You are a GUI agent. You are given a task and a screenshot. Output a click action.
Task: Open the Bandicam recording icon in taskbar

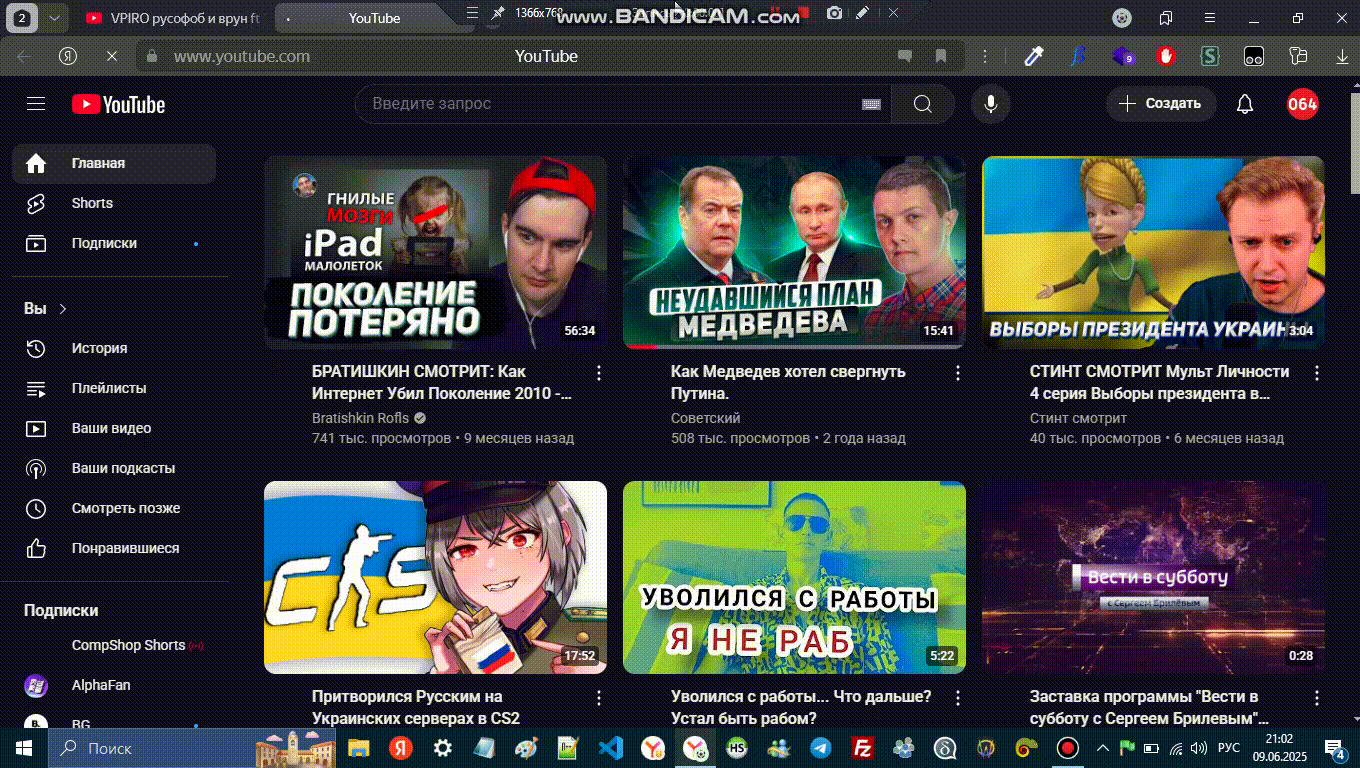[1068, 748]
